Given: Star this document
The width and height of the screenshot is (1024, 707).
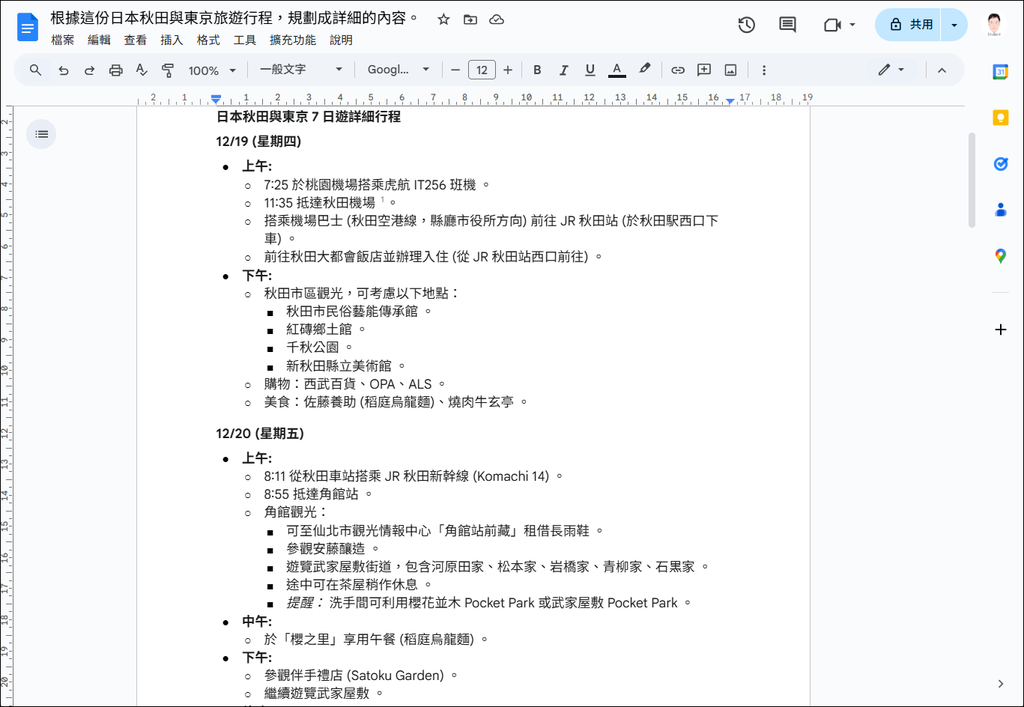Looking at the screenshot, I should pos(443,20).
